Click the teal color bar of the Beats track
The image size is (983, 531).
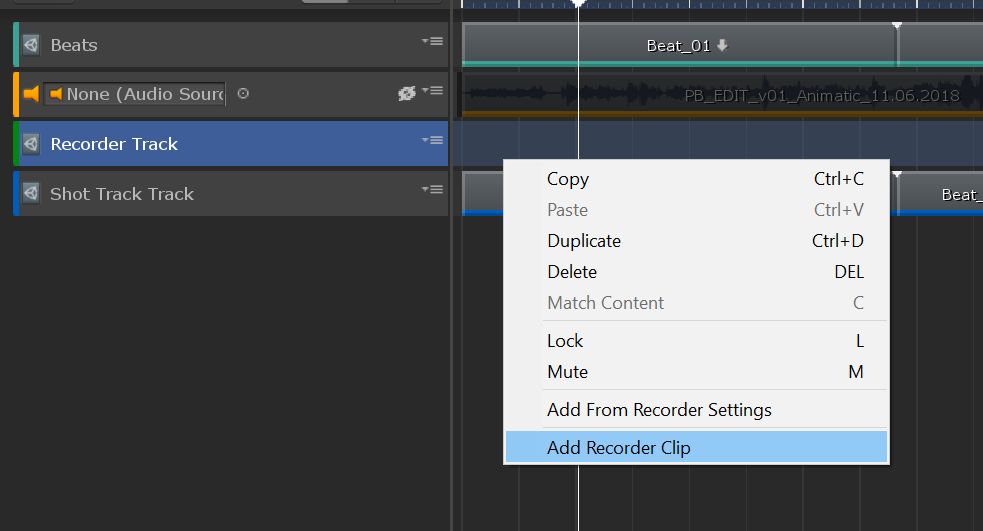coord(16,45)
